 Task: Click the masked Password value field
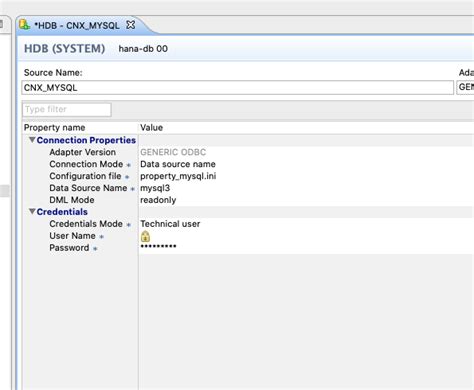pyautogui.click(x=158, y=247)
